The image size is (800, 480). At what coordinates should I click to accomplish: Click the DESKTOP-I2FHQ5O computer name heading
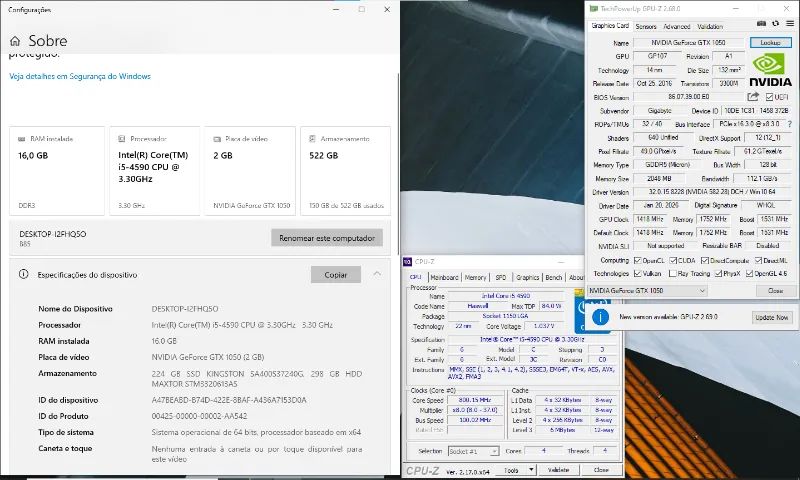click(x=53, y=234)
